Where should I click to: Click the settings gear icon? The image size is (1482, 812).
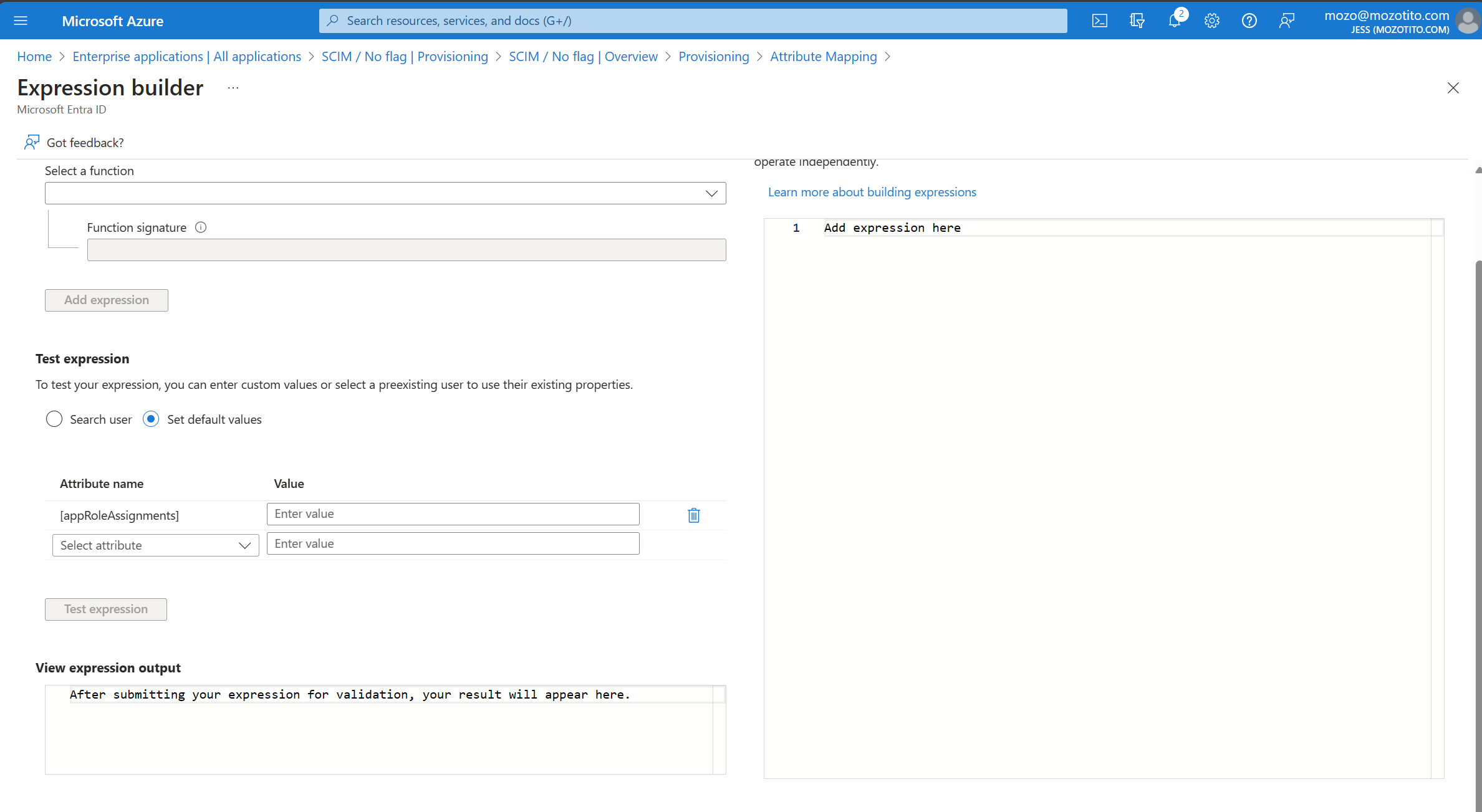coord(1211,20)
